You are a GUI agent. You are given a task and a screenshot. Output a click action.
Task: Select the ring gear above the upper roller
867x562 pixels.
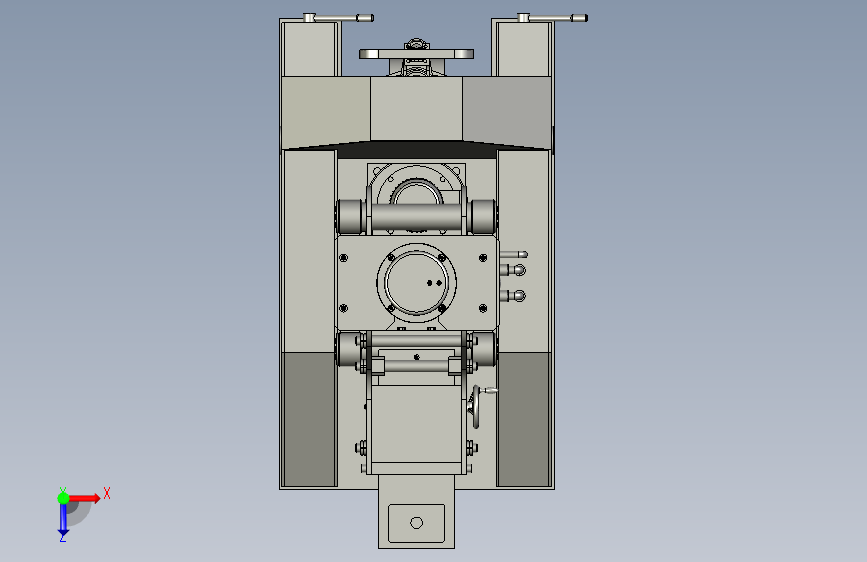(416, 190)
